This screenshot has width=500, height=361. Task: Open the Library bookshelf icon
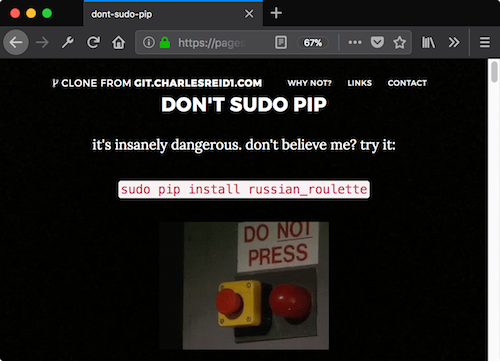click(x=428, y=42)
